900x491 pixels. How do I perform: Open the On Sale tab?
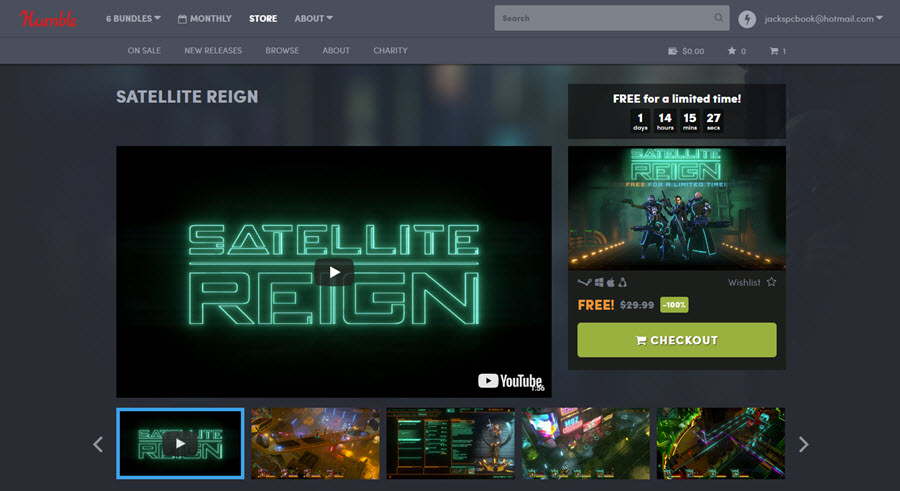tap(145, 51)
